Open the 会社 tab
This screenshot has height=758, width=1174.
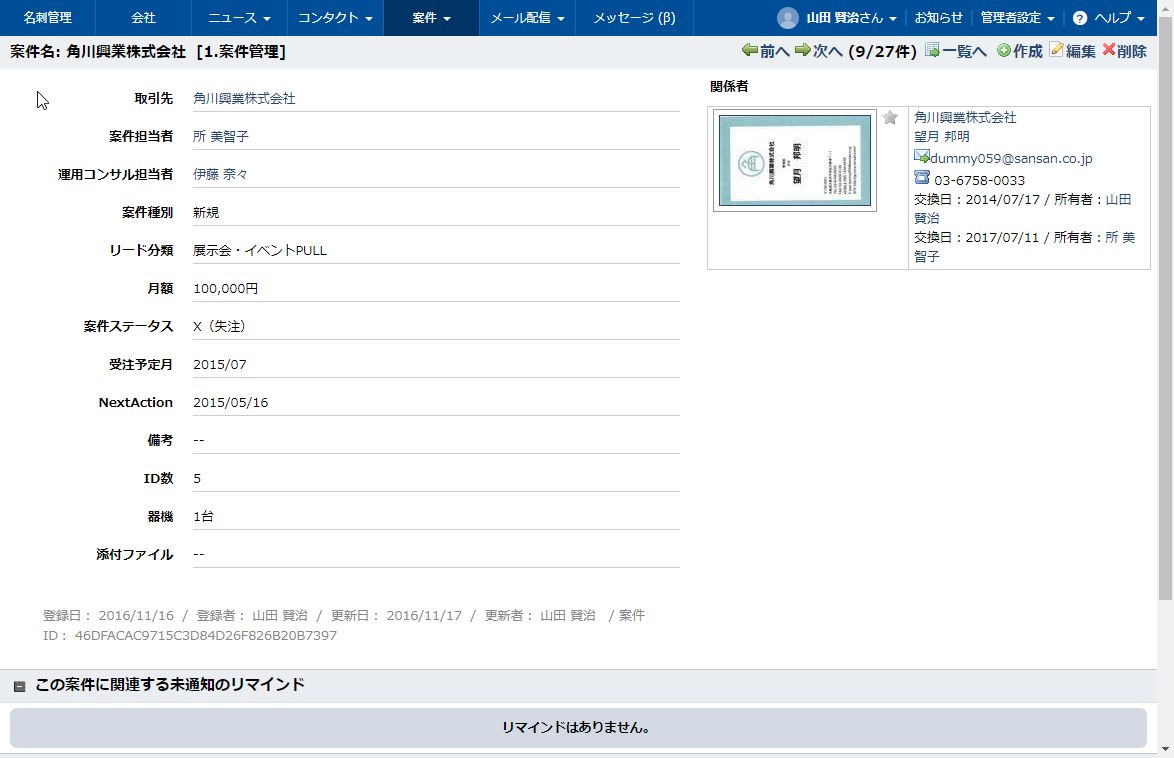[x=144, y=18]
